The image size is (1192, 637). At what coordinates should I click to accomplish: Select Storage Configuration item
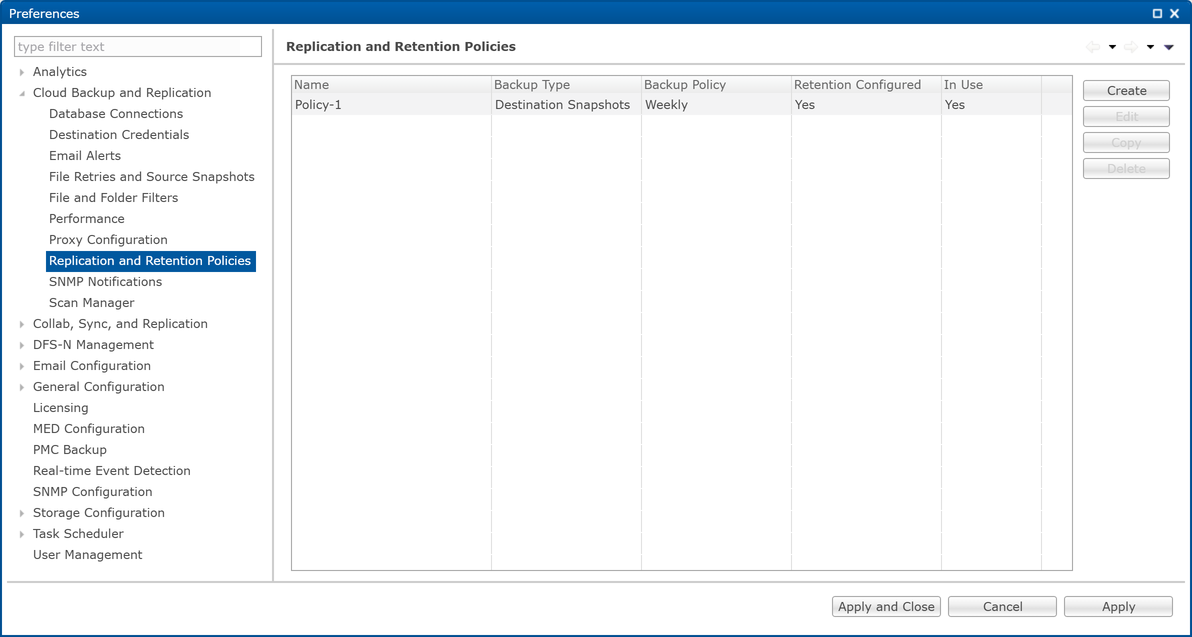pyautogui.click(x=98, y=512)
